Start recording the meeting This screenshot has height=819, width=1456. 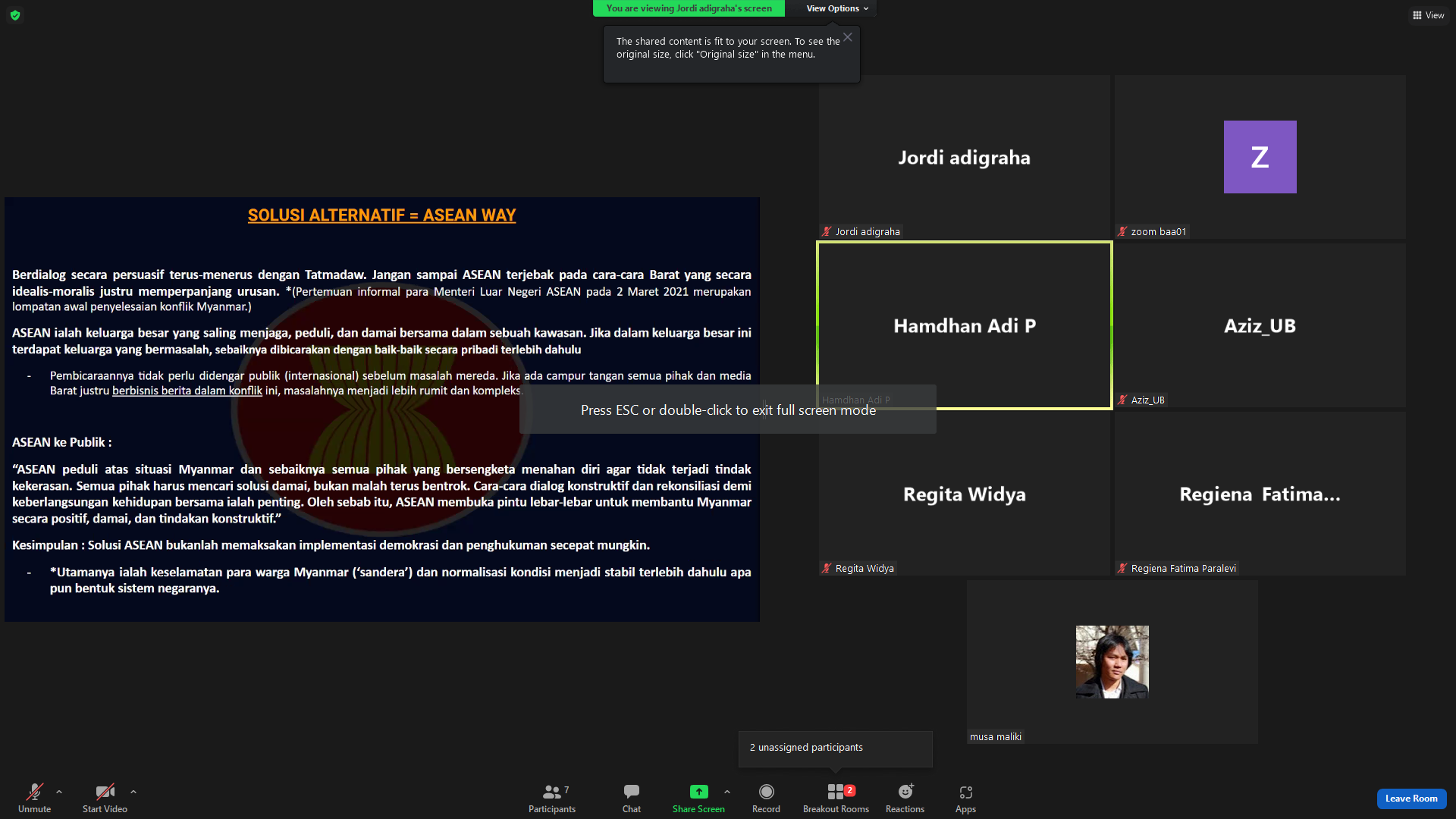(x=766, y=798)
